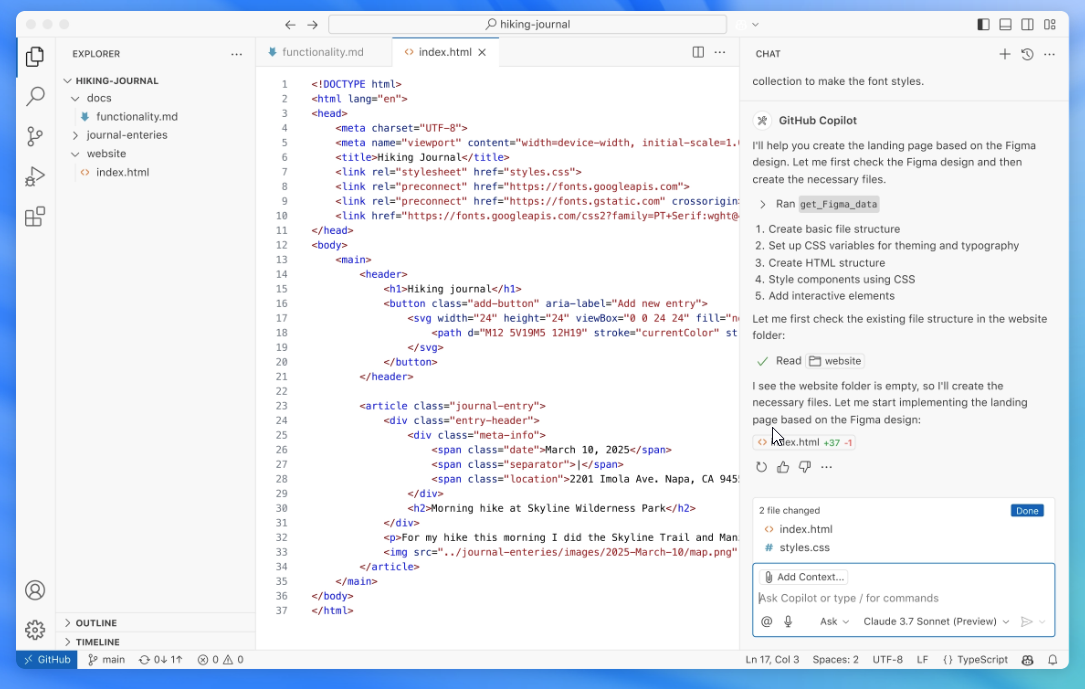The width and height of the screenshot is (1085, 689).
Task: Open the Accounts menu icon
Action: (35, 590)
